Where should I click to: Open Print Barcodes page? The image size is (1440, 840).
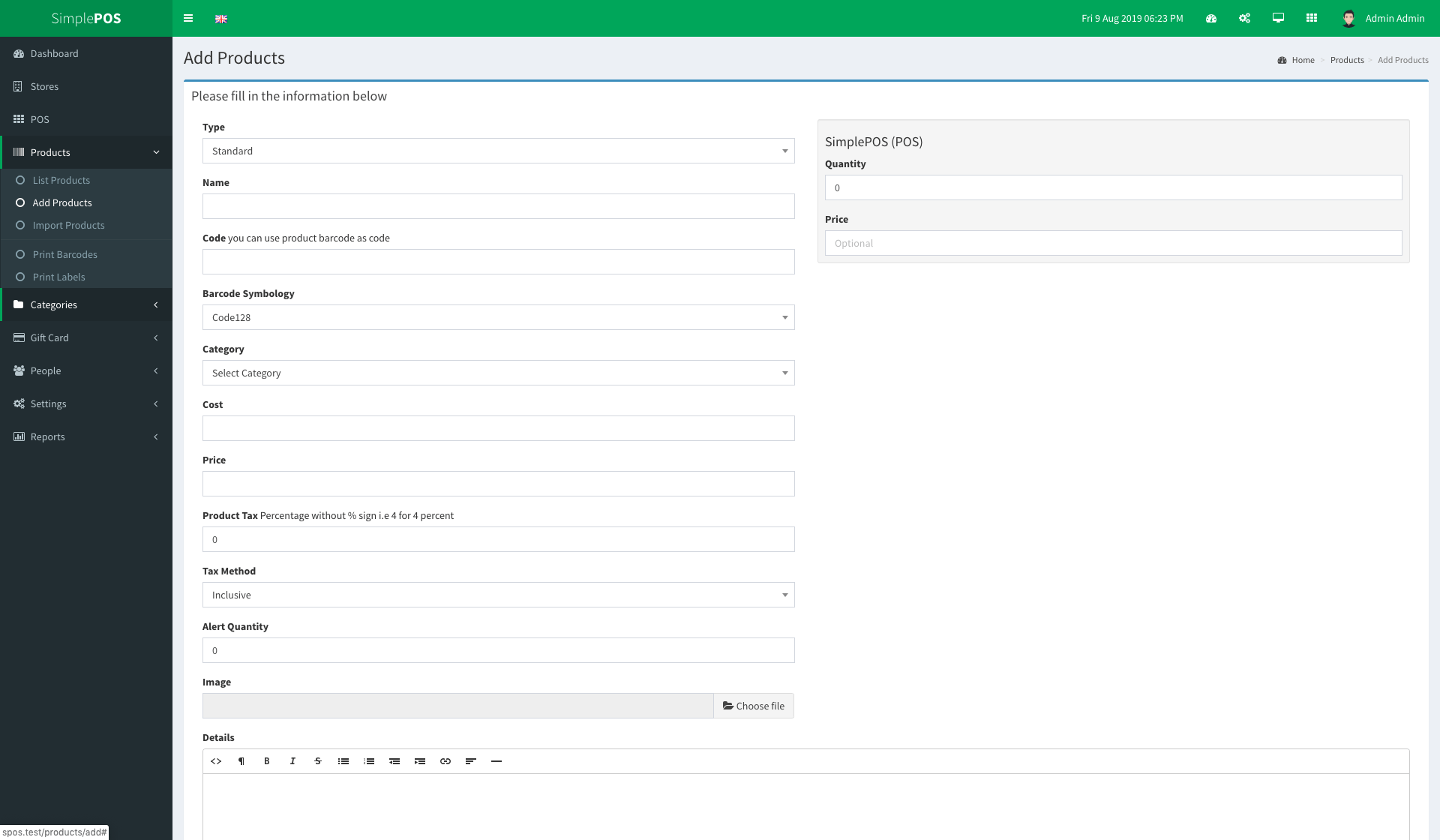86,255
